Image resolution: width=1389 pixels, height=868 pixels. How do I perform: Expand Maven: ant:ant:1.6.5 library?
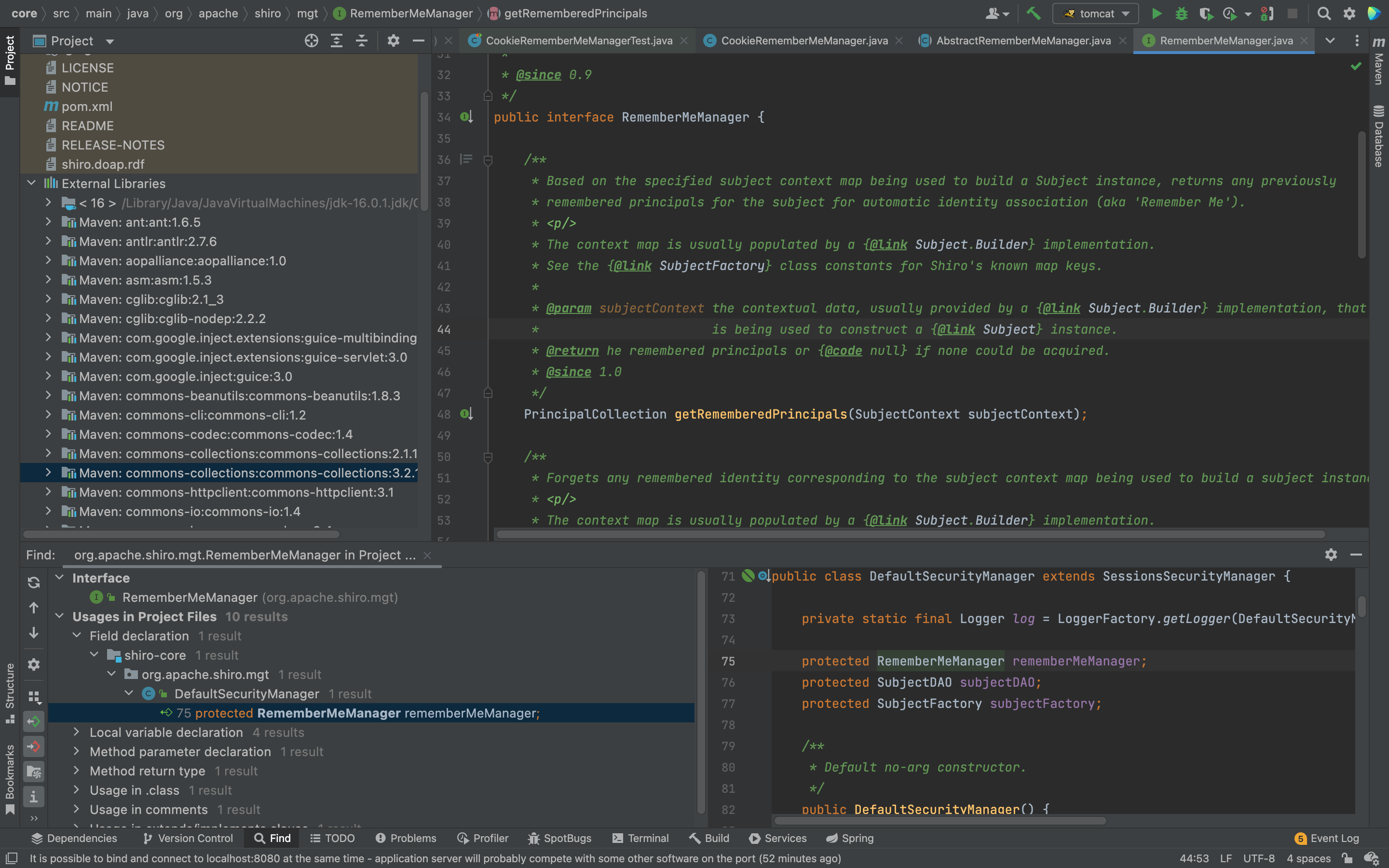48,222
